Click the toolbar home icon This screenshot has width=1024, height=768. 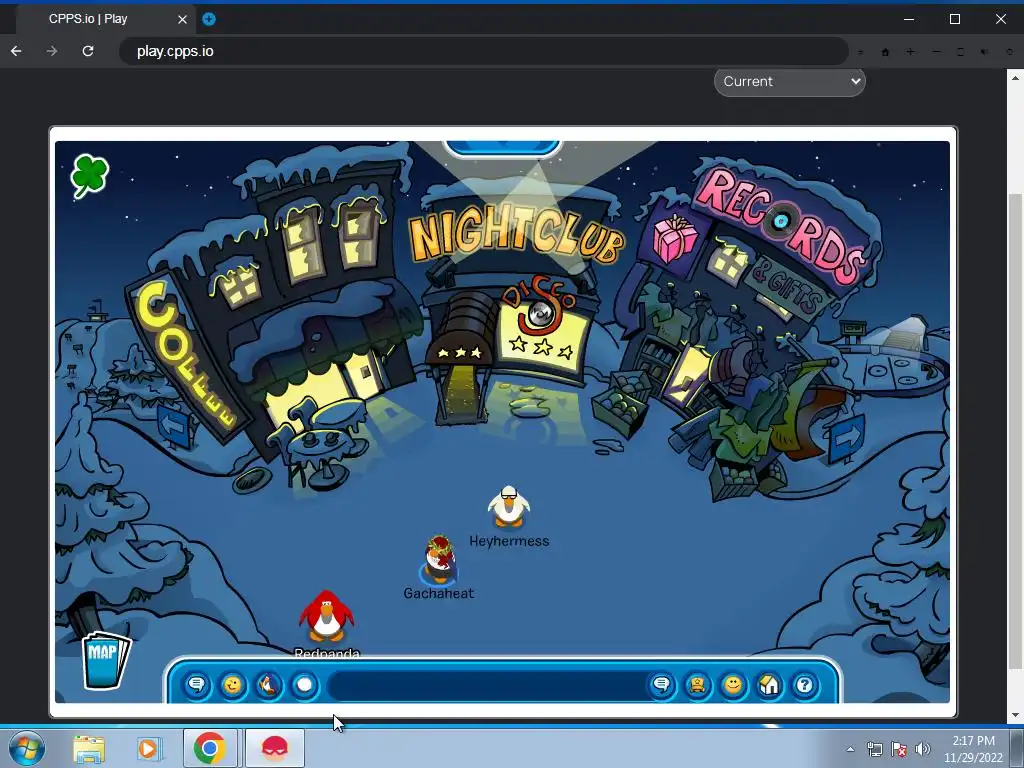click(x=886, y=52)
